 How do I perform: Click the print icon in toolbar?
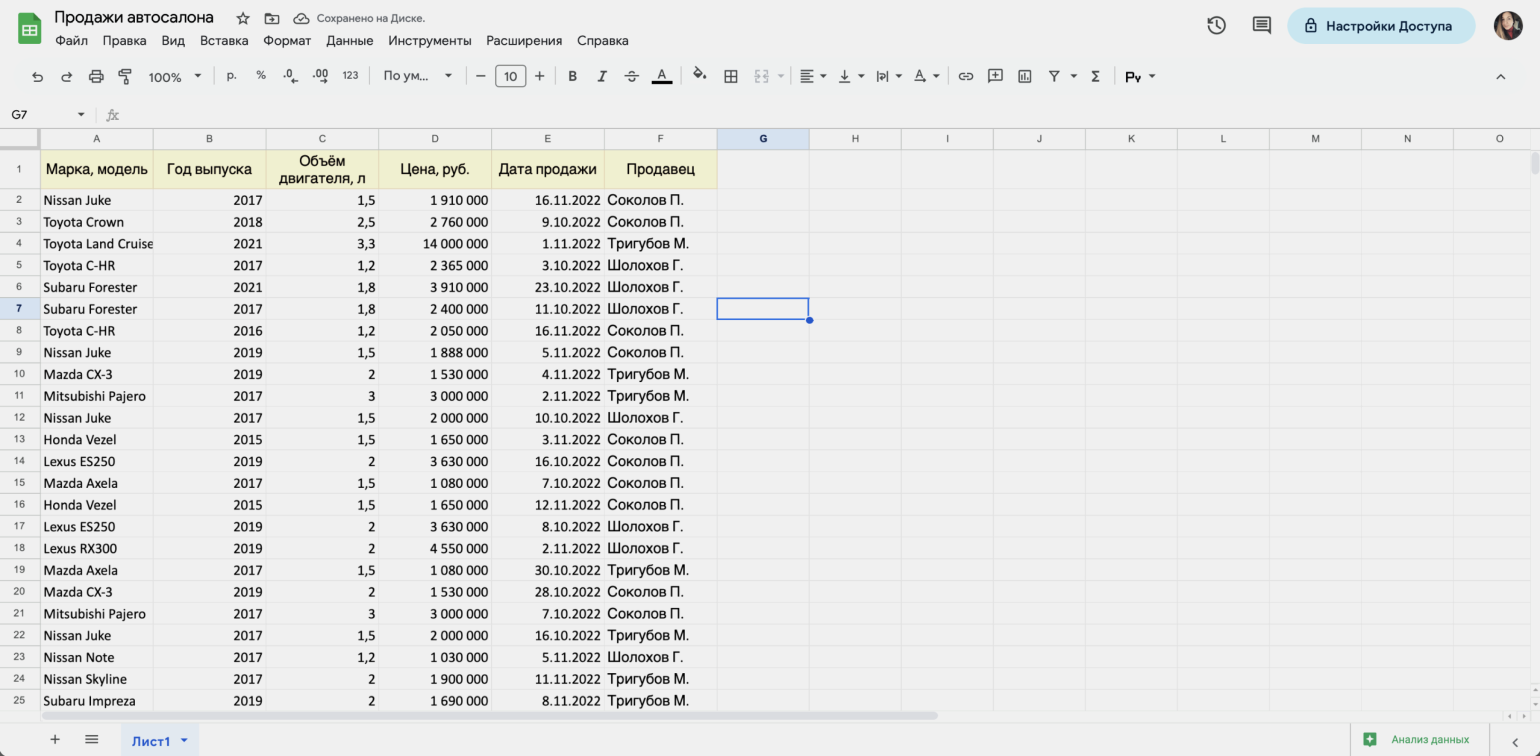tap(96, 76)
